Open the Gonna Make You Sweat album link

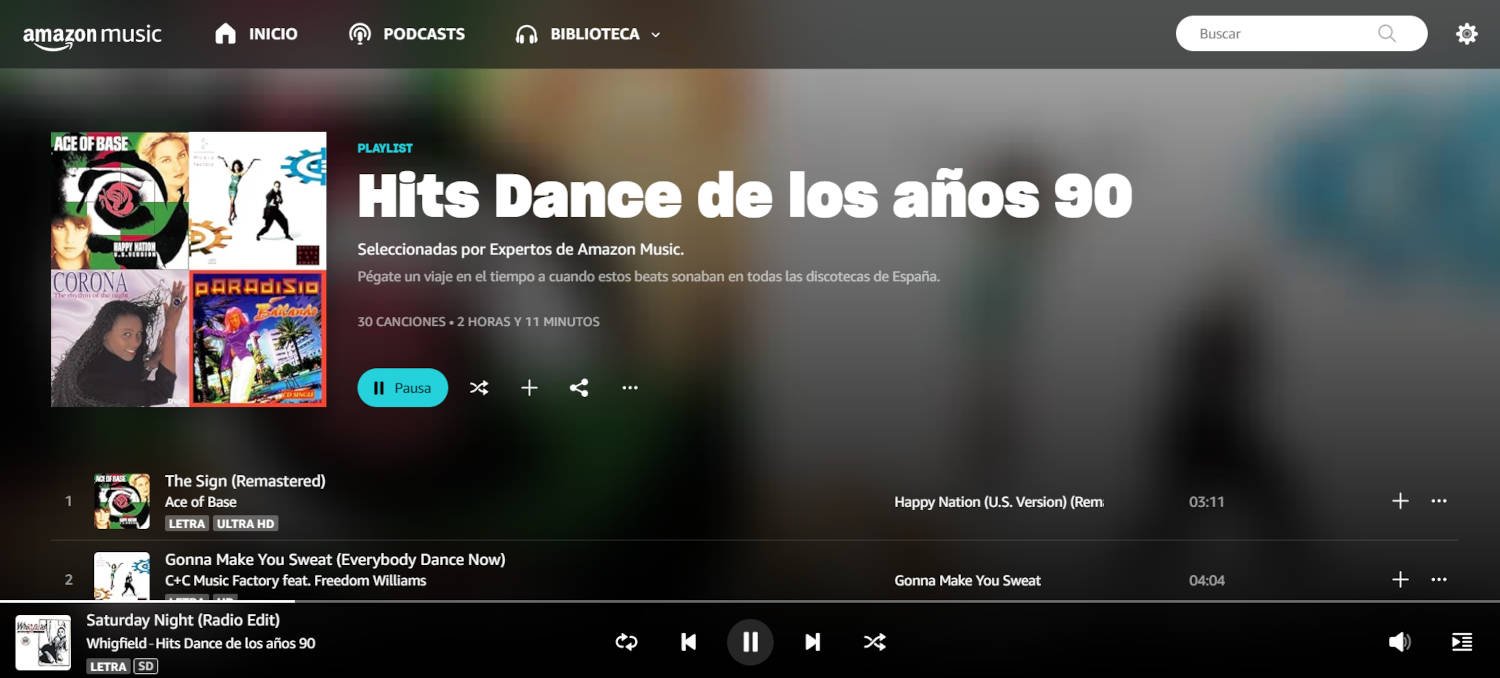coord(967,581)
